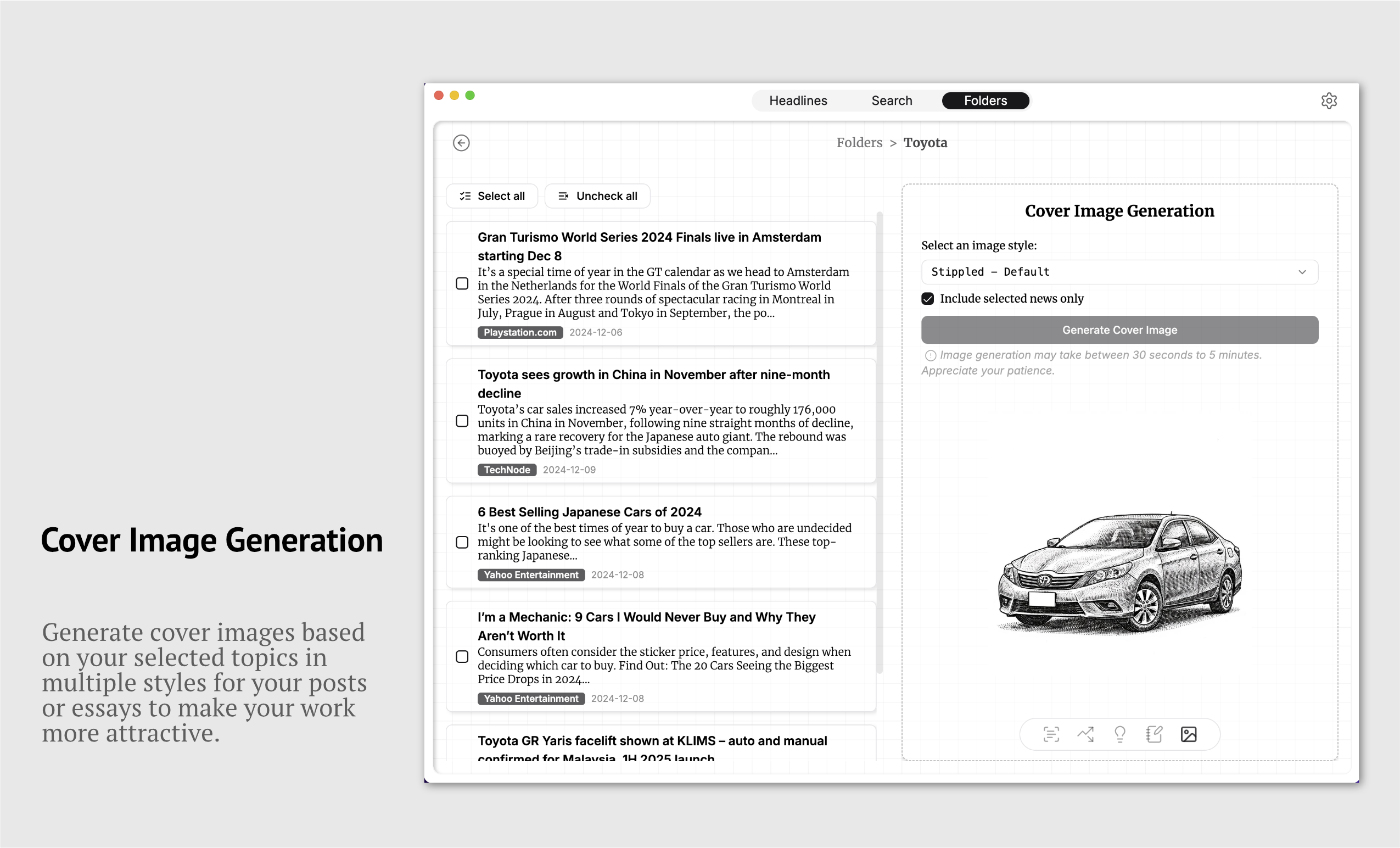The height and width of the screenshot is (848, 1400).
Task: Click Yahoo Entertainment tag on Mechanic article
Action: [531, 699]
